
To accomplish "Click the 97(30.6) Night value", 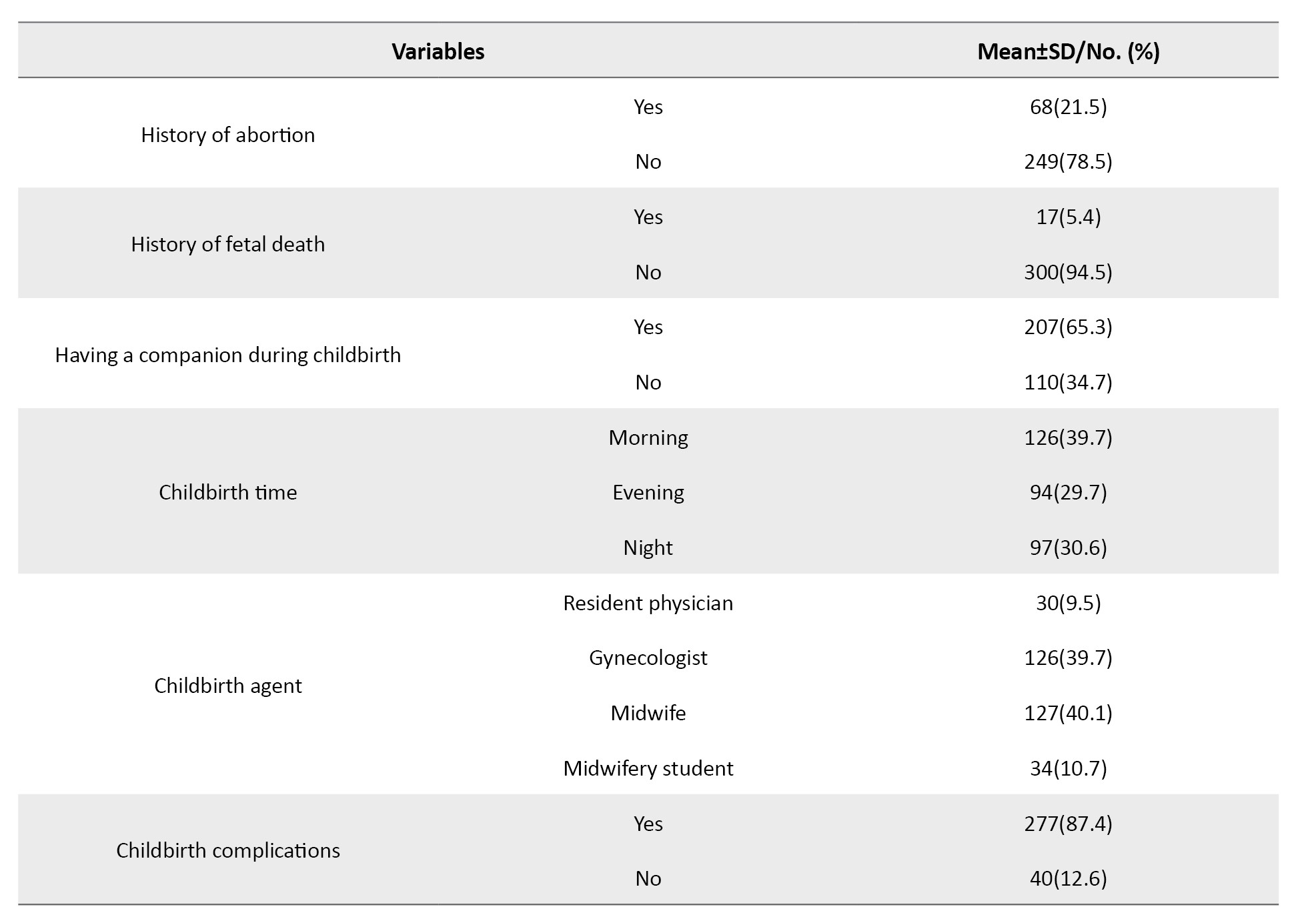I will (x=1068, y=548).
